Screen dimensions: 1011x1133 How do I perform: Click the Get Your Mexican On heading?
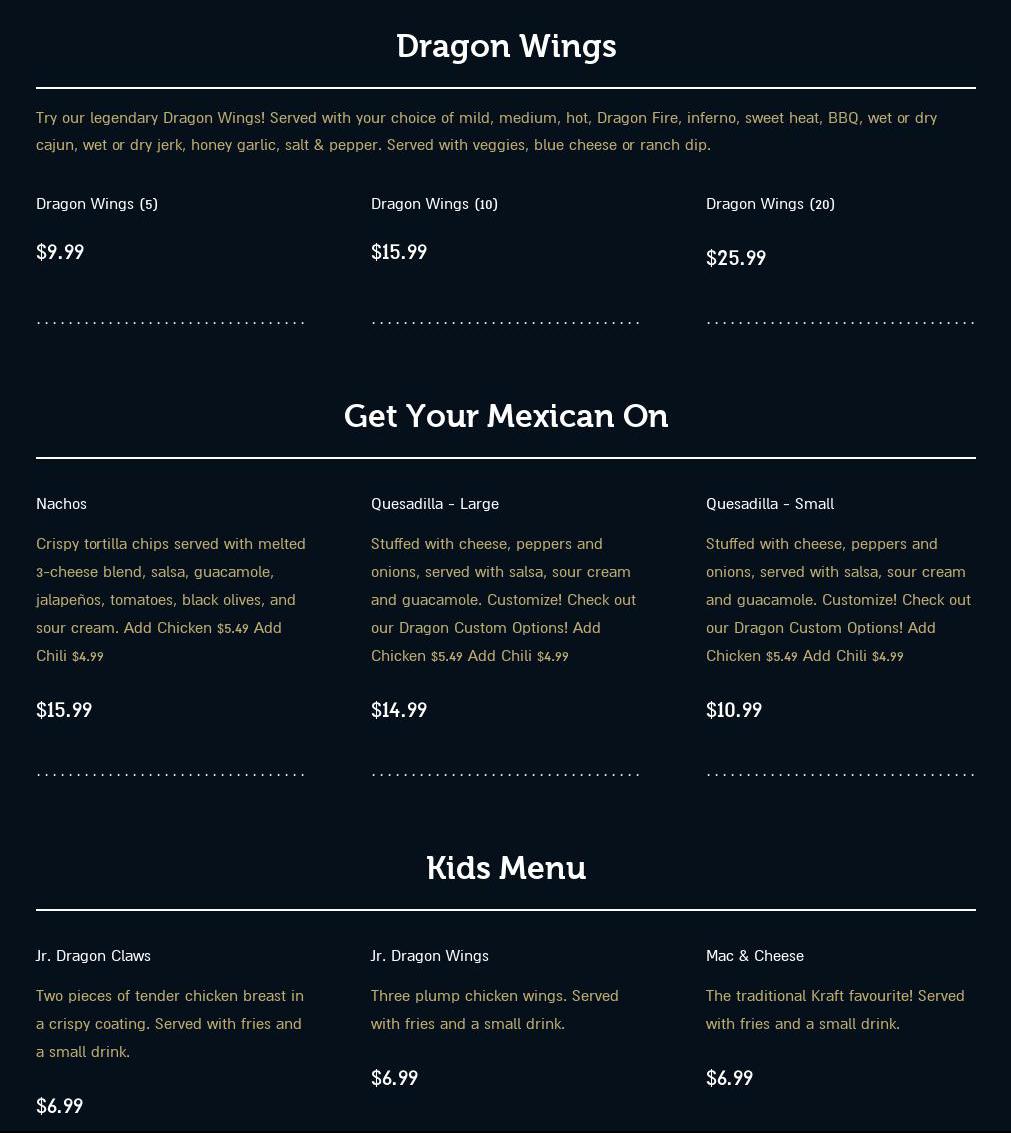[506, 416]
